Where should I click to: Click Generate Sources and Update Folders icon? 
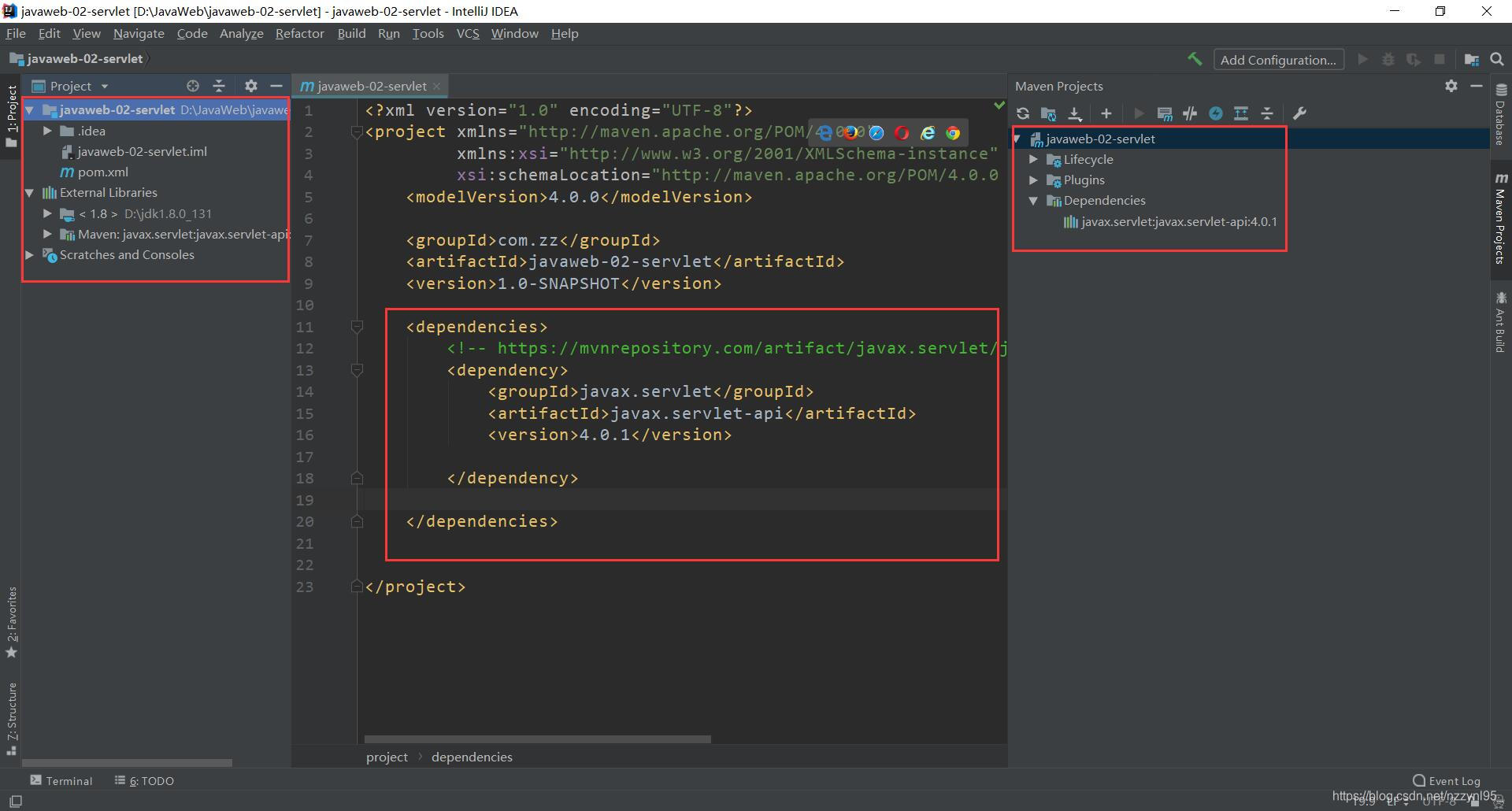tap(1048, 113)
